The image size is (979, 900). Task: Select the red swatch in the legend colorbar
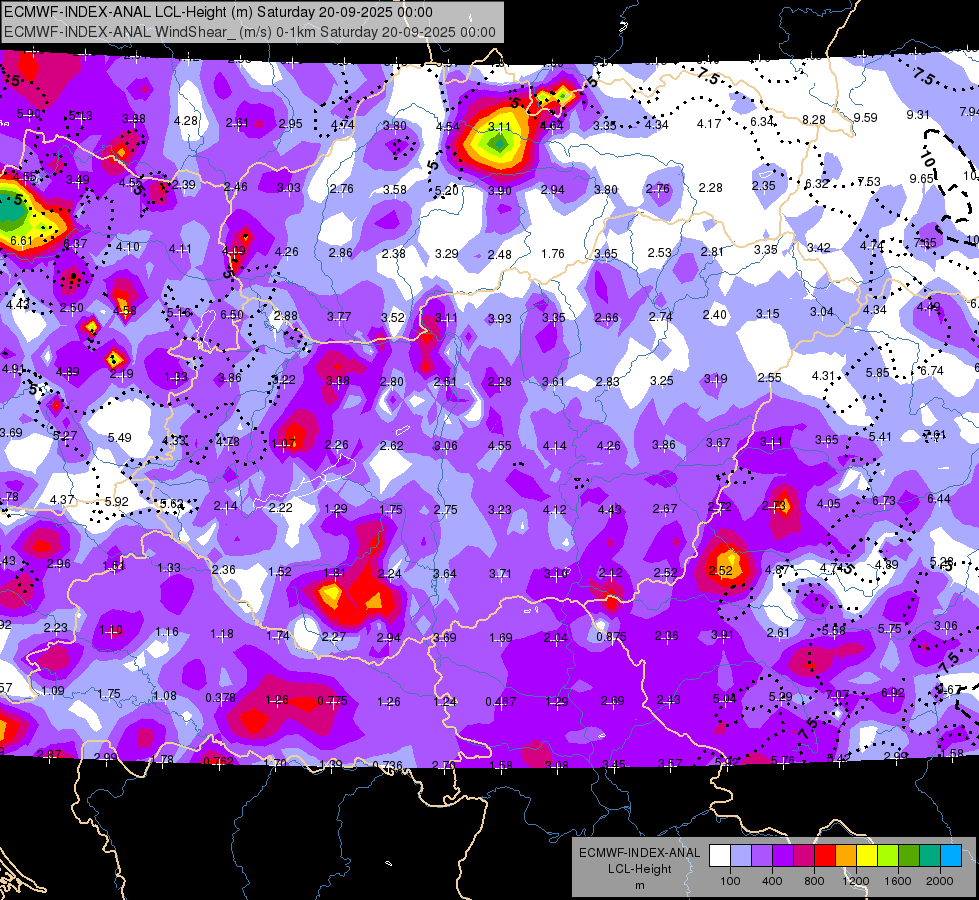click(x=825, y=855)
